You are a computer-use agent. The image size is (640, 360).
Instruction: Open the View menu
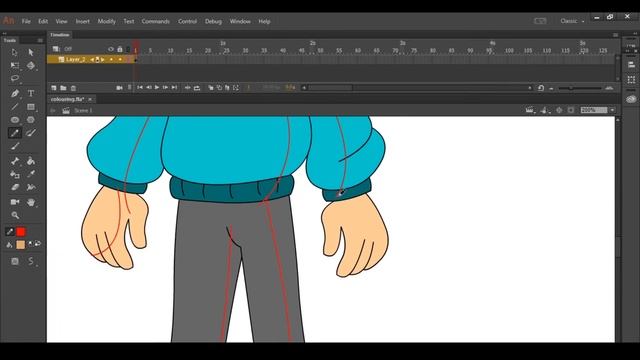coord(61,21)
